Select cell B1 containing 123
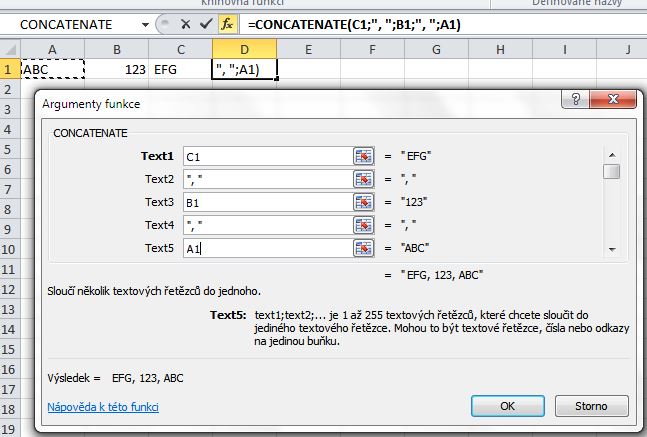647x437 pixels. click(117, 70)
